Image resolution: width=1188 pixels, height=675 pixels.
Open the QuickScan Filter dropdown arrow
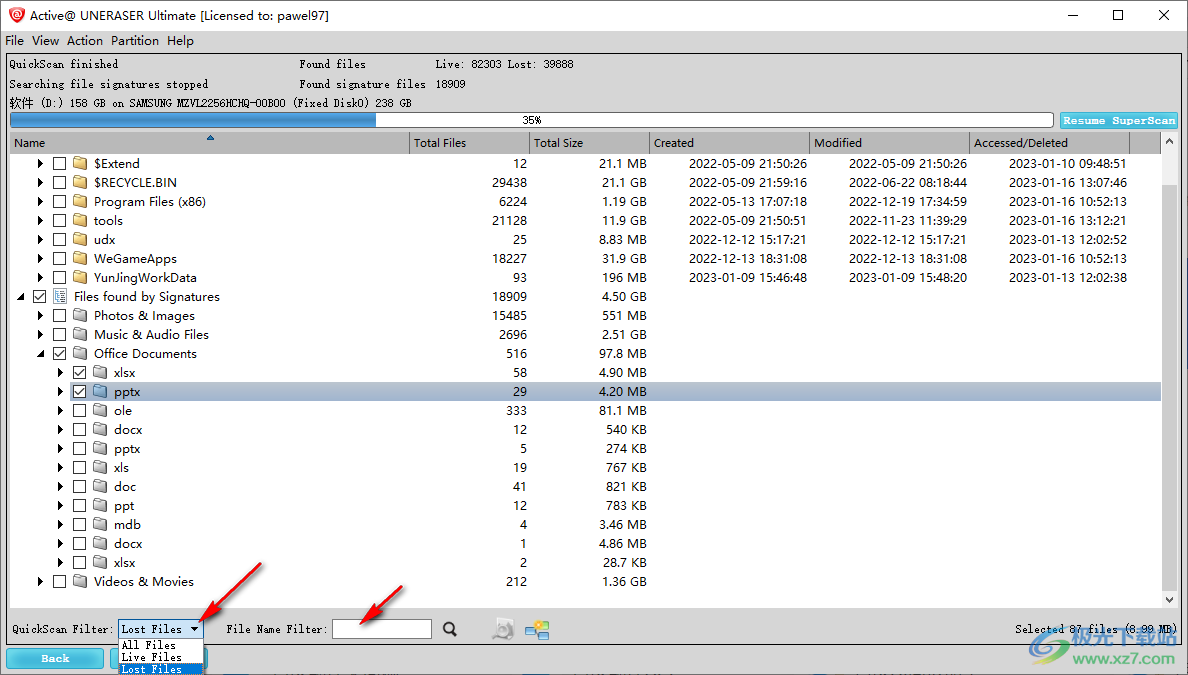point(195,629)
